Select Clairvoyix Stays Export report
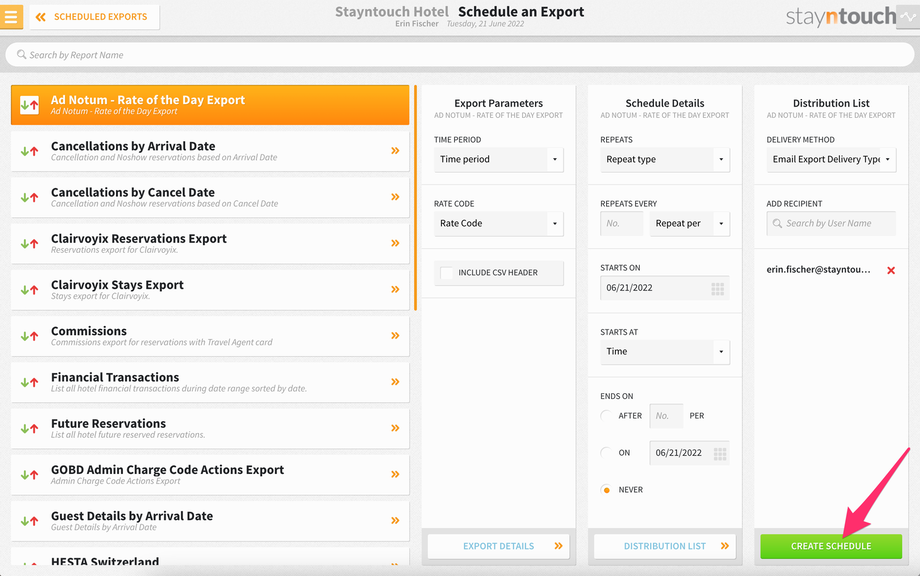This screenshot has height=576, width=920. 210,290
